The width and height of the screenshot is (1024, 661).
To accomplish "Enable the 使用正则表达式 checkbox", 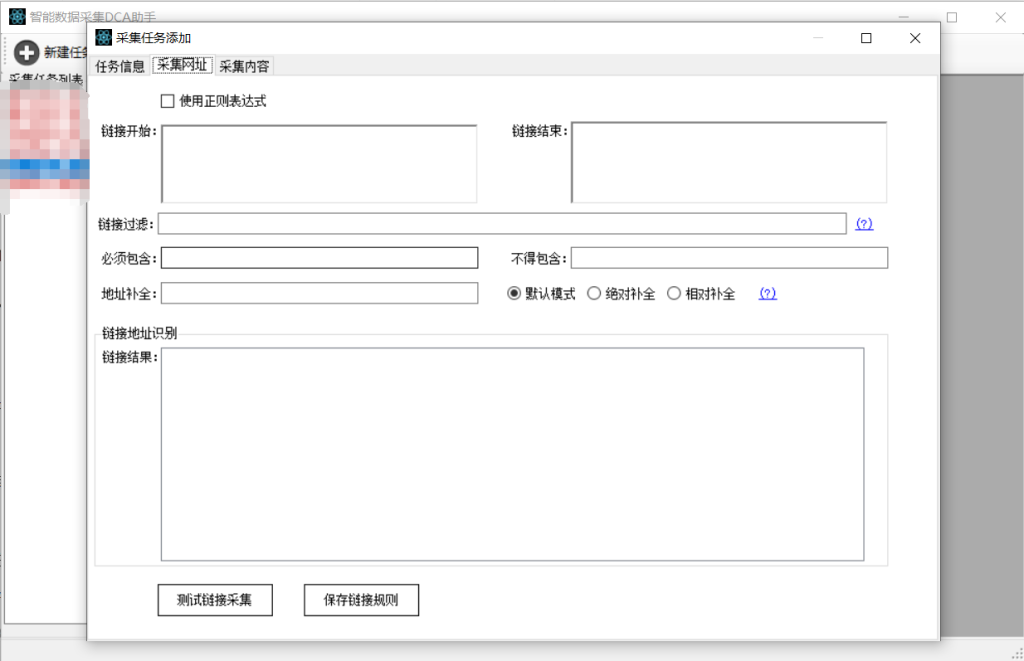I will pyautogui.click(x=168, y=101).
